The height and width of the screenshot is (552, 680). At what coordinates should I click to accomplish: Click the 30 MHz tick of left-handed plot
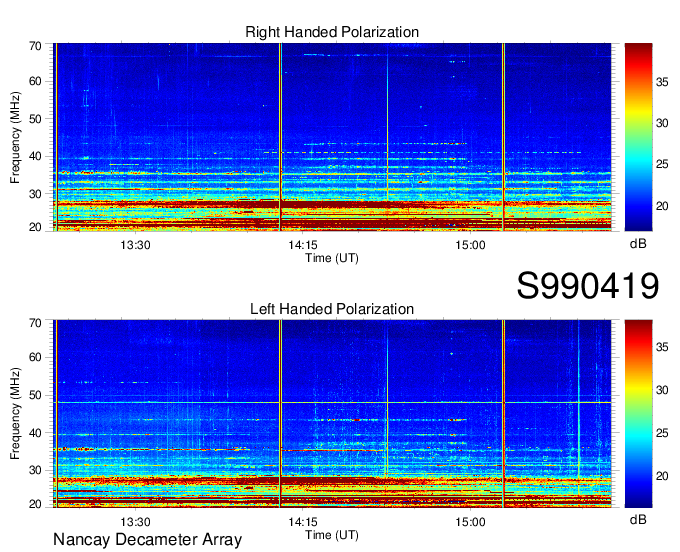(35, 470)
